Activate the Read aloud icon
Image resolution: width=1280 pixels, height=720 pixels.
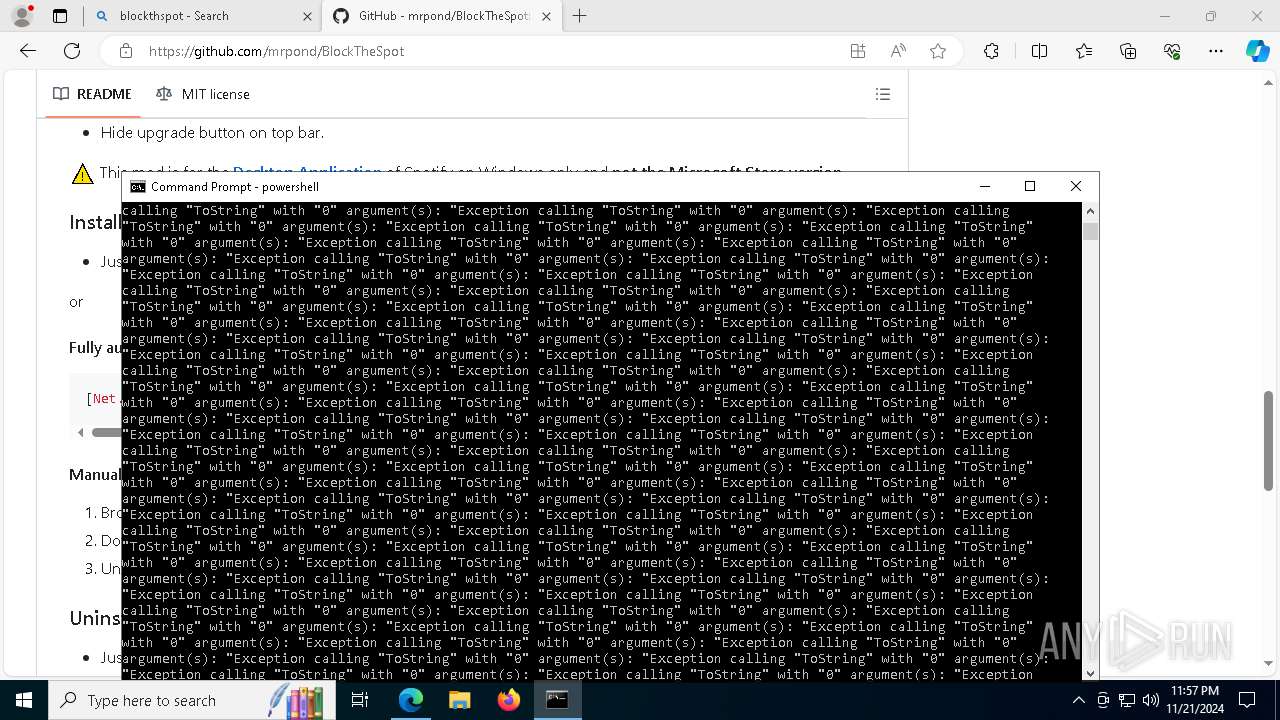[898, 51]
